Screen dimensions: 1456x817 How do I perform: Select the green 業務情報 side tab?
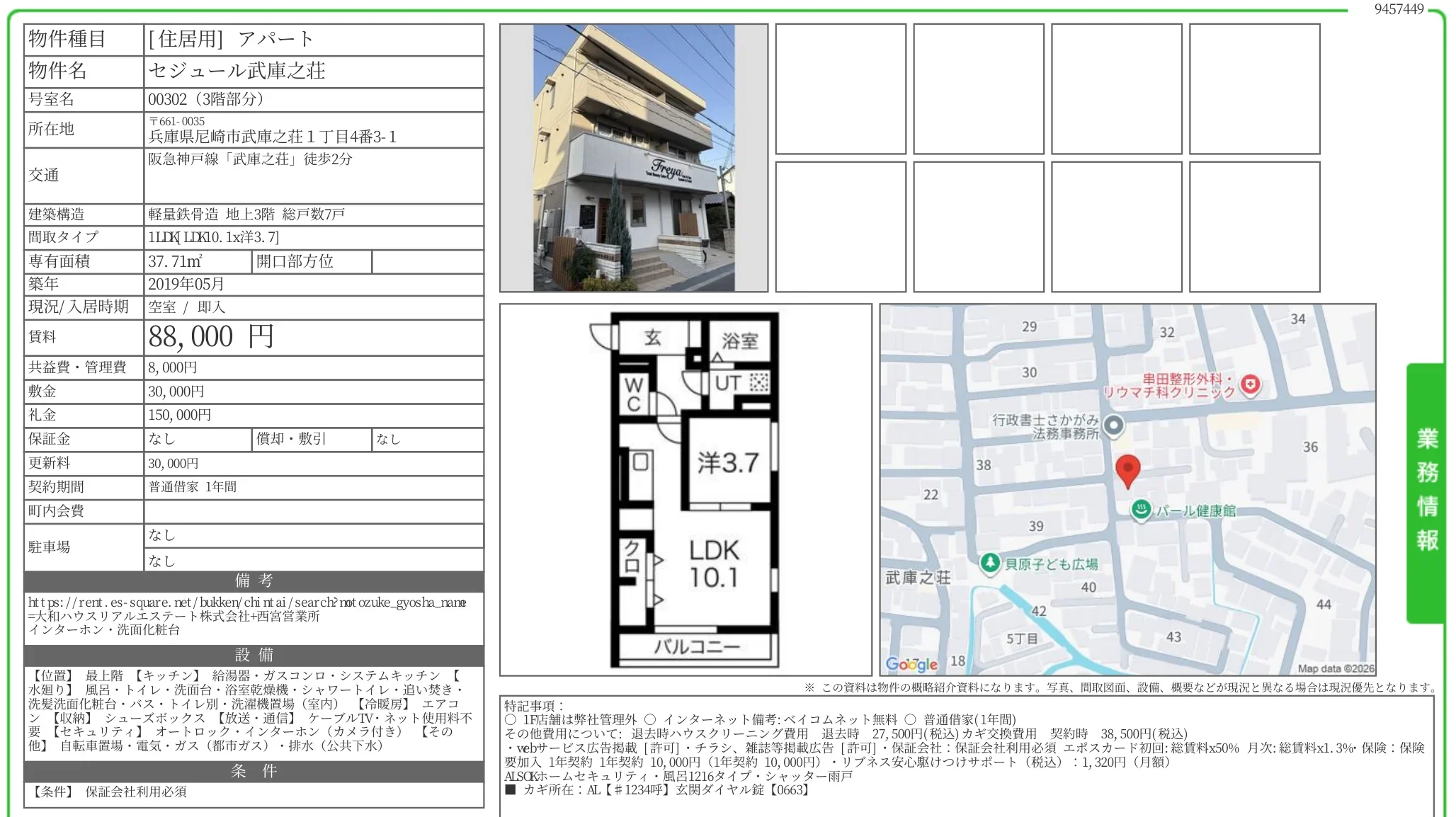[x=1426, y=493]
